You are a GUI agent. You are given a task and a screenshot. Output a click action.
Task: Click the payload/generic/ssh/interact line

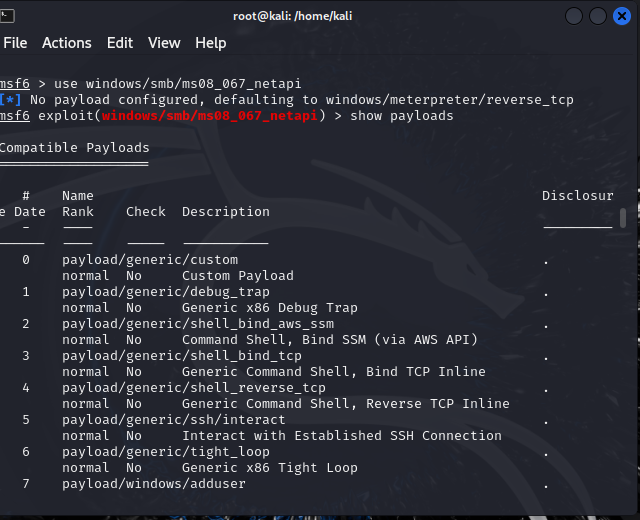tap(174, 420)
